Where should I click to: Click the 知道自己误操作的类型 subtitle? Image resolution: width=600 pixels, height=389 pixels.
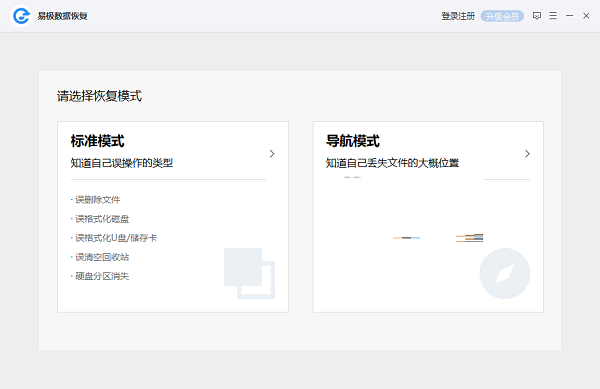(122, 163)
